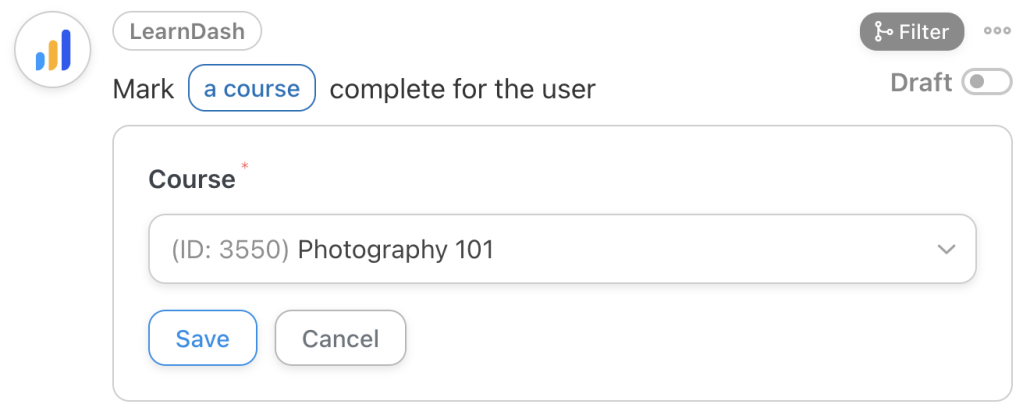Expand the Course dropdown chevron
1030x415 pixels.
click(x=946, y=249)
